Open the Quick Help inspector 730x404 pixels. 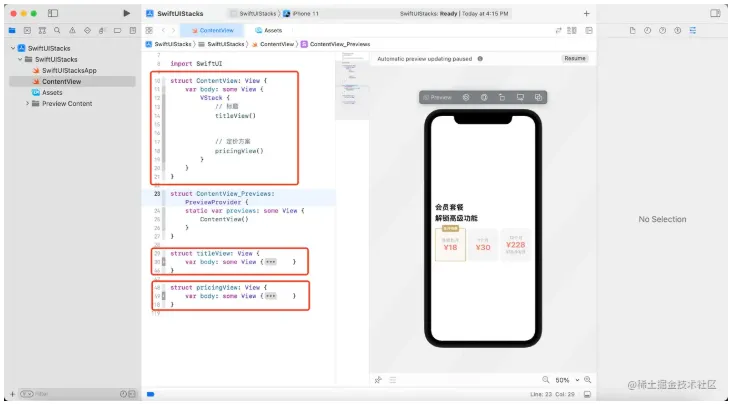tap(662, 31)
